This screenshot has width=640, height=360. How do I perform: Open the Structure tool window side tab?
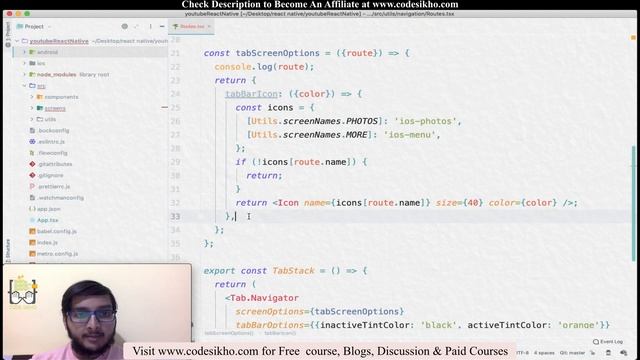point(8,250)
